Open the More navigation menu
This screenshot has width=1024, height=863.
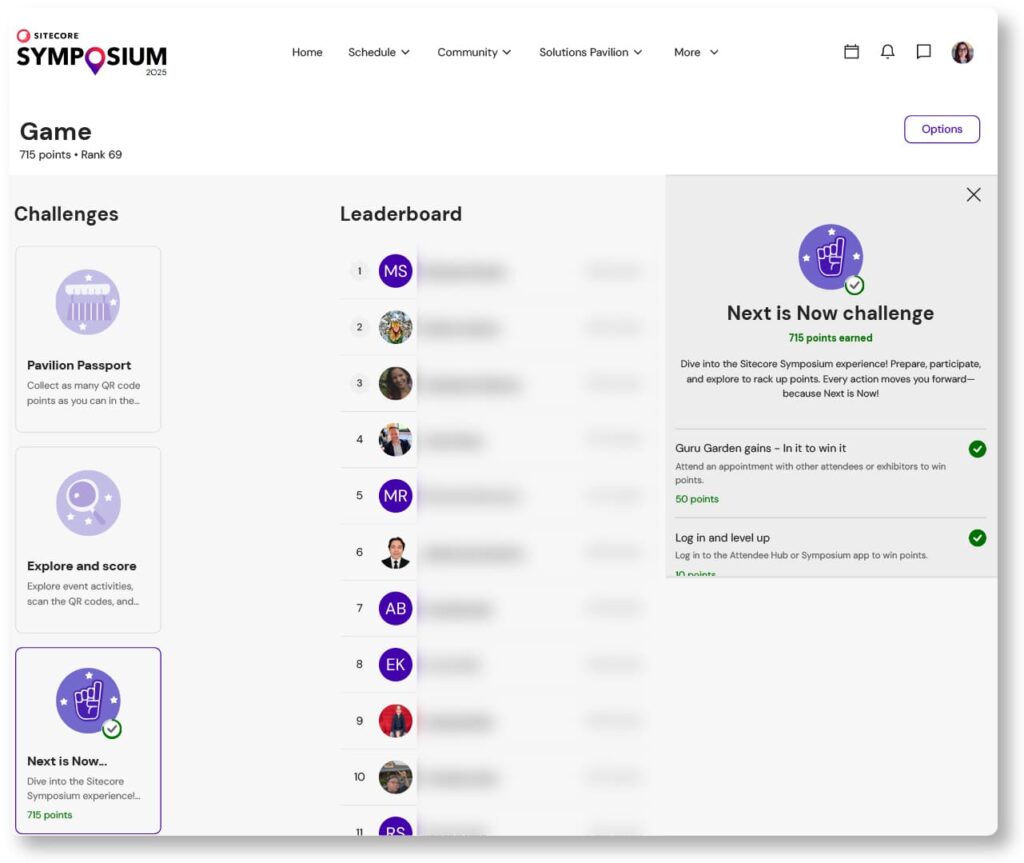[696, 52]
